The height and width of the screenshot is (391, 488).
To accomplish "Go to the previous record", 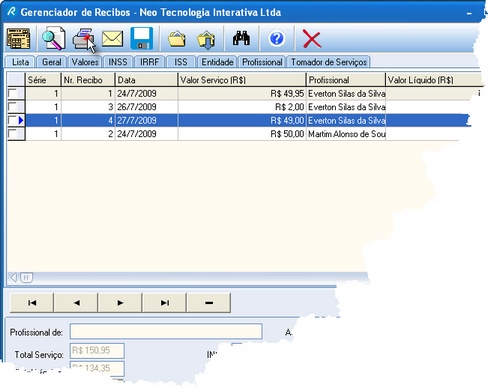I will (x=76, y=303).
